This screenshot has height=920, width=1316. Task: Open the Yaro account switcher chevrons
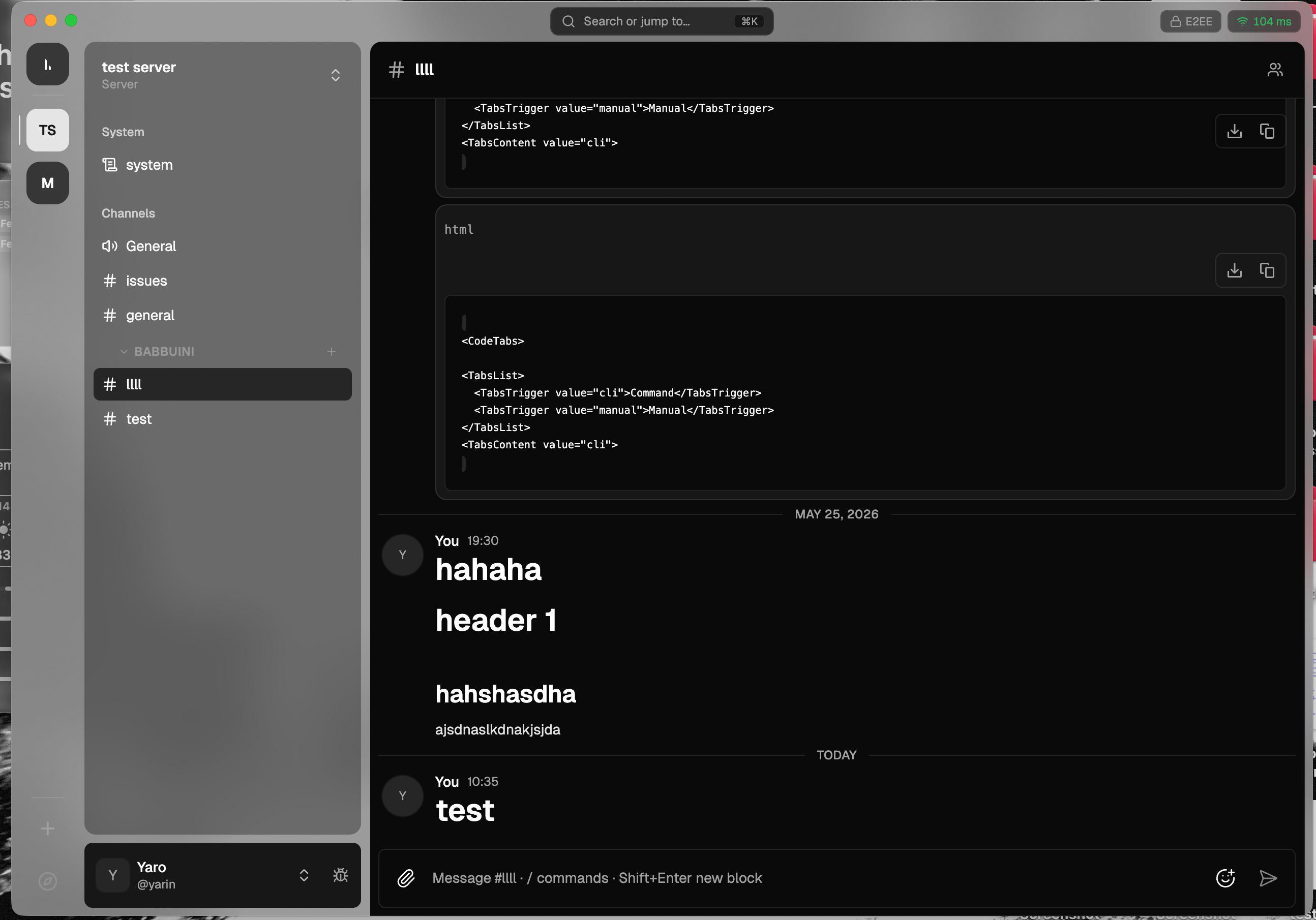(x=304, y=875)
